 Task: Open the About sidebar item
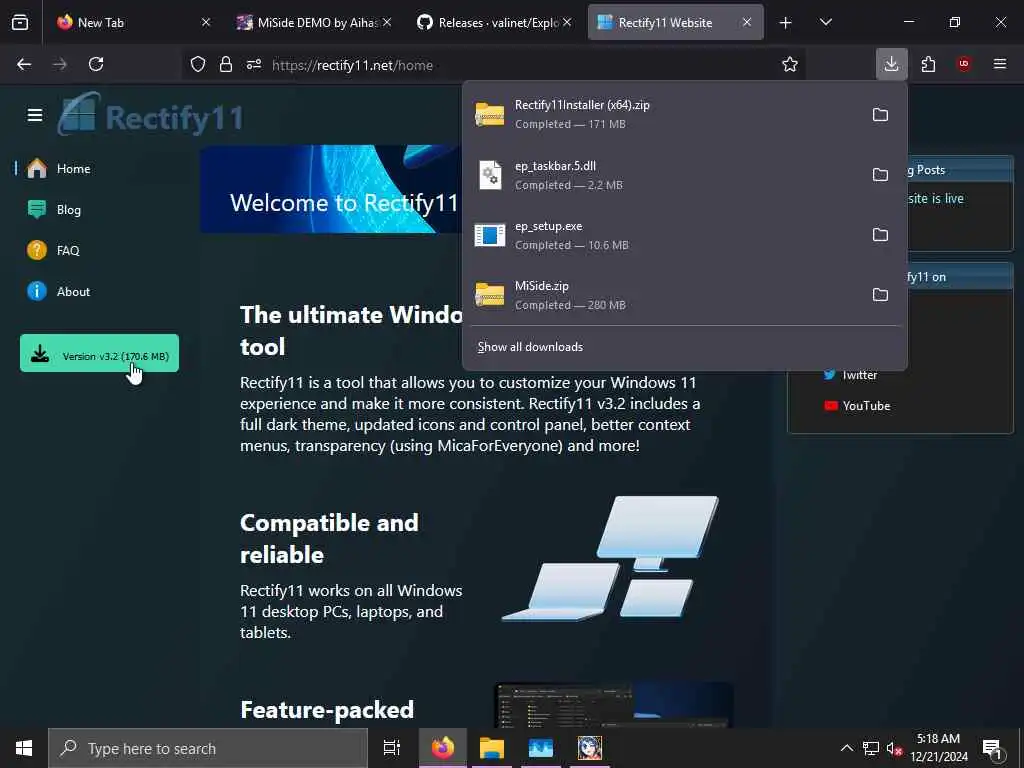[x=59, y=291]
